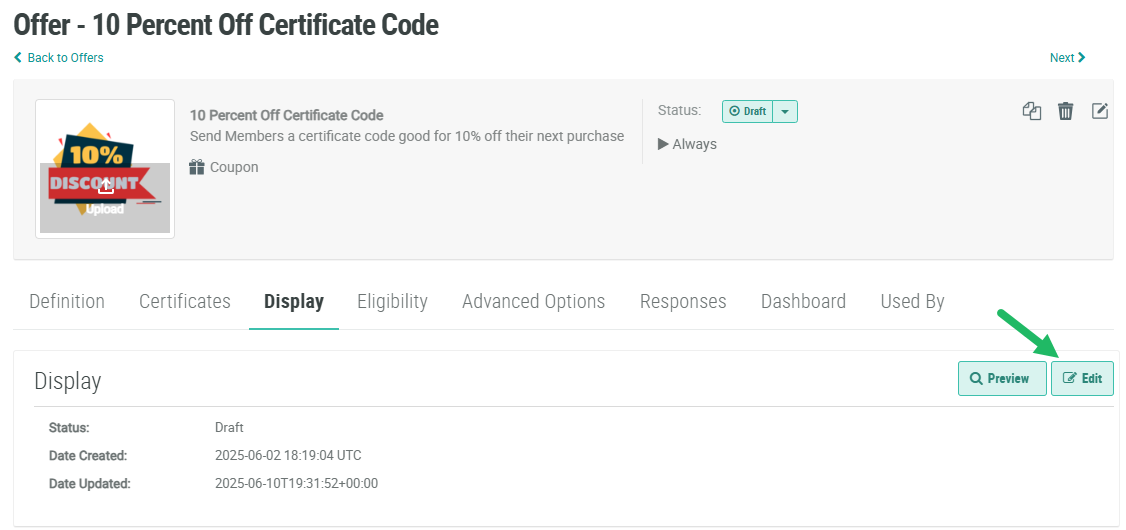Viewport: 1126px width, 530px height.
Task: Open the Eligibility tab
Action: tap(392, 301)
